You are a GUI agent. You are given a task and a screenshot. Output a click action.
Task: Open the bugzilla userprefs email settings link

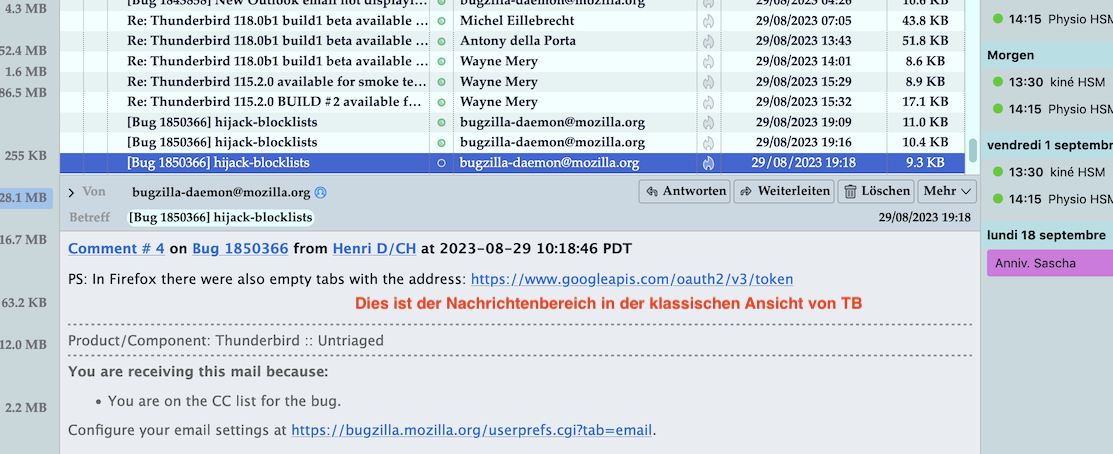pos(472,431)
